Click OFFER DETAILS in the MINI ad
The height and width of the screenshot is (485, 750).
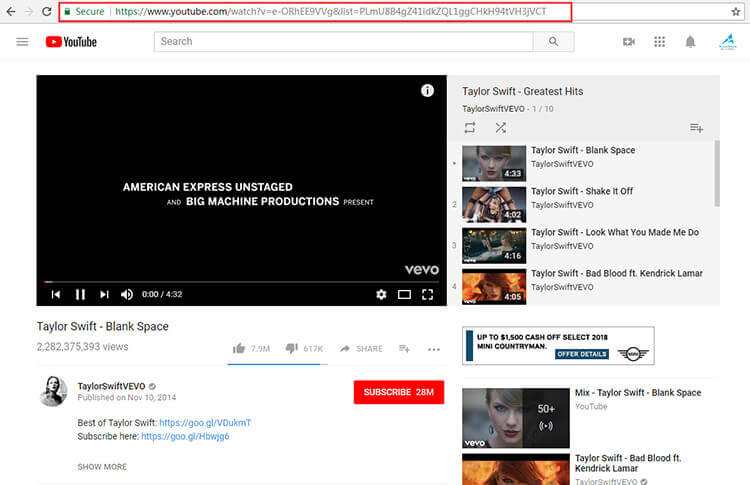pos(582,354)
